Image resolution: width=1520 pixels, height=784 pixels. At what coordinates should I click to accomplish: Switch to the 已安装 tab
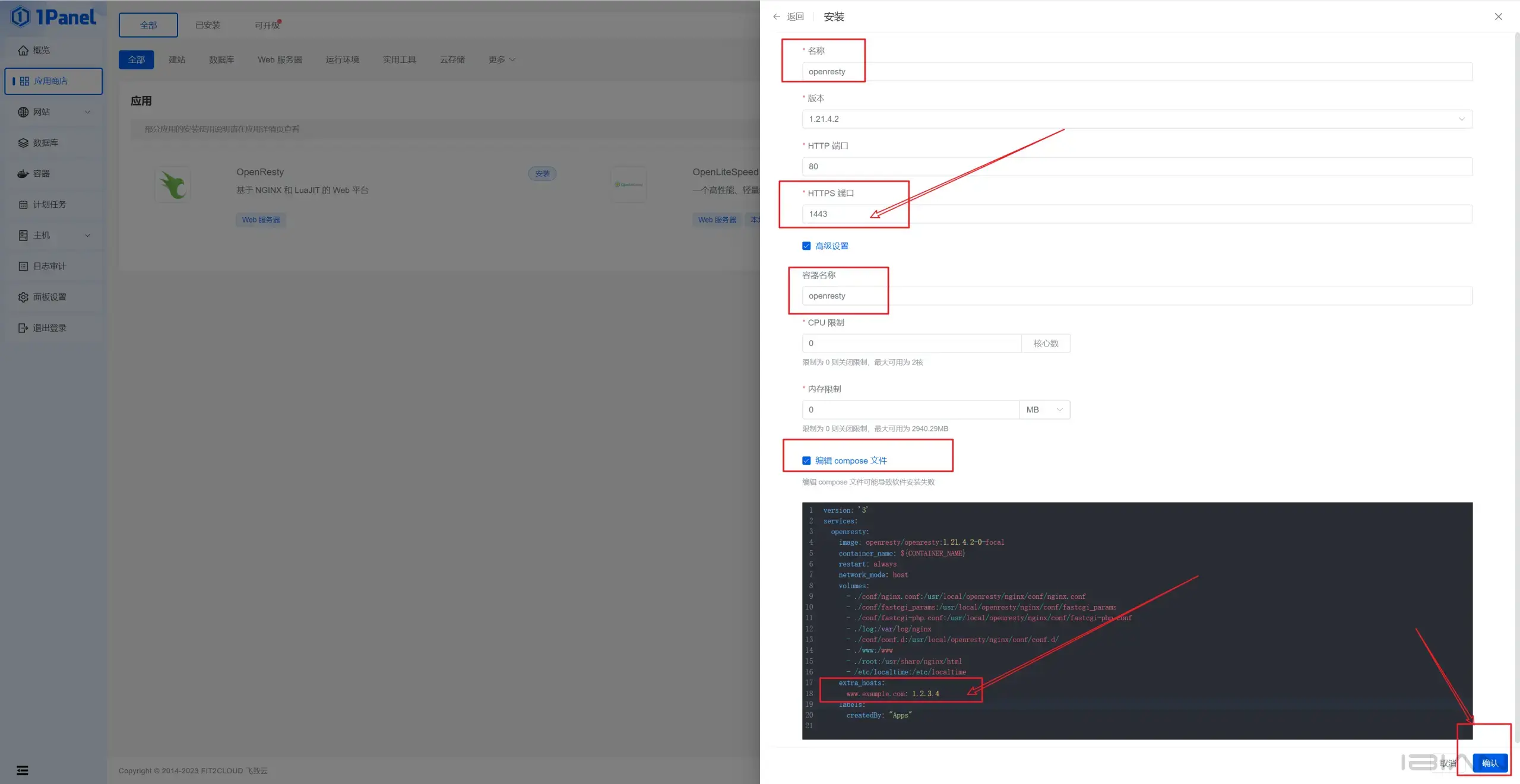(x=208, y=26)
